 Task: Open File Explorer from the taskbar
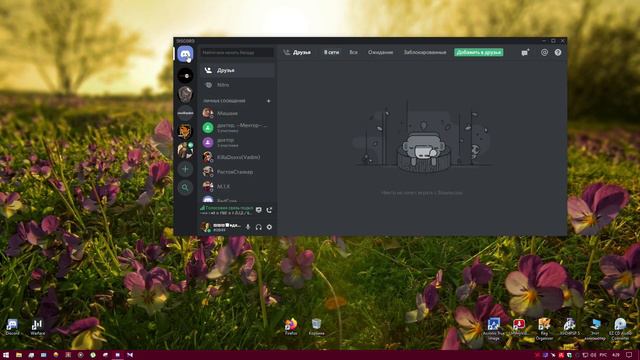click(x=19, y=355)
